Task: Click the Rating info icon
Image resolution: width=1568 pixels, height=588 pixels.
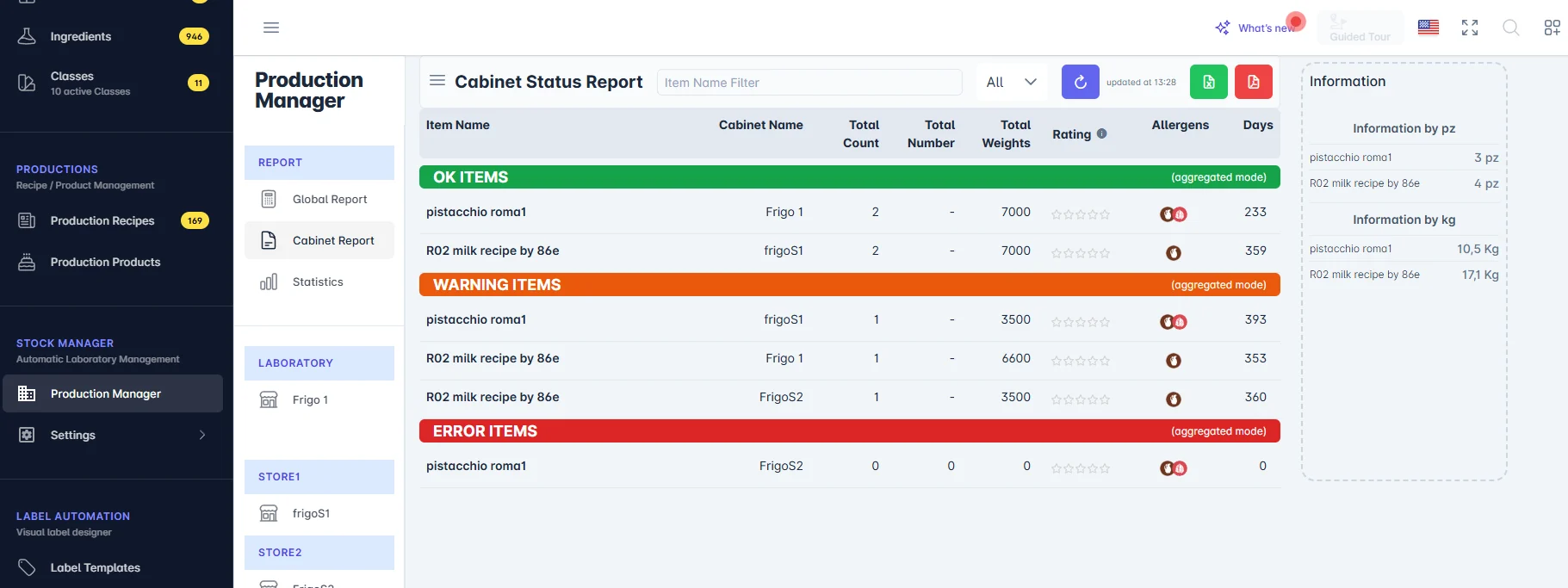Action: (1102, 133)
